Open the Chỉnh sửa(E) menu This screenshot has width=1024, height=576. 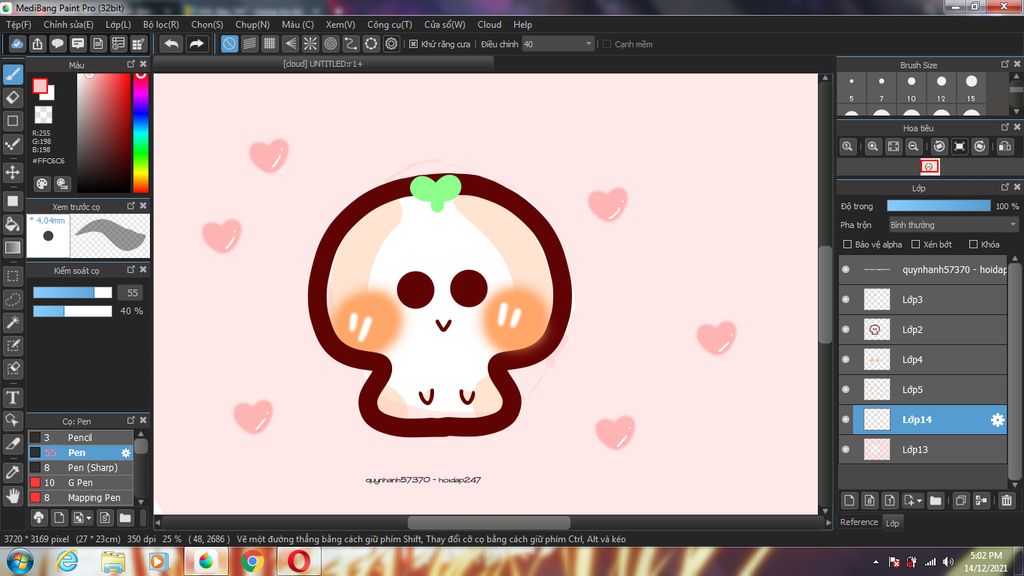pyautogui.click(x=69, y=24)
